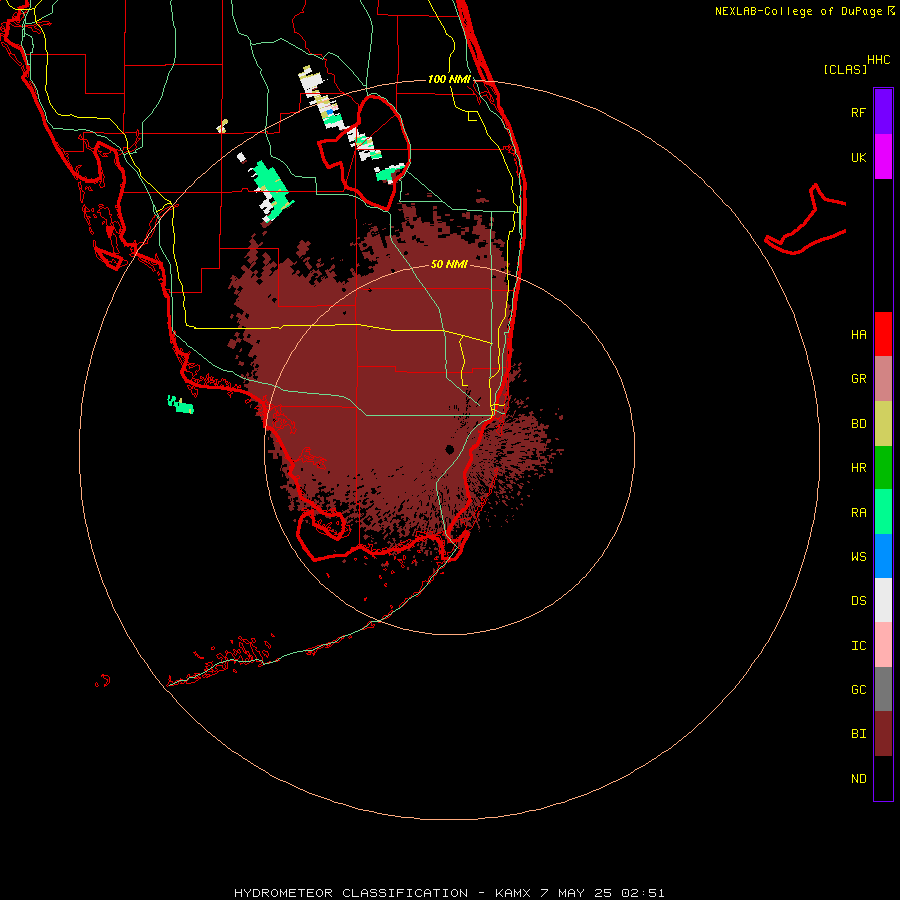Image resolution: width=900 pixels, height=900 pixels.
Task: Click the WS blue legend swatch
Action: [x=883, y=556]
